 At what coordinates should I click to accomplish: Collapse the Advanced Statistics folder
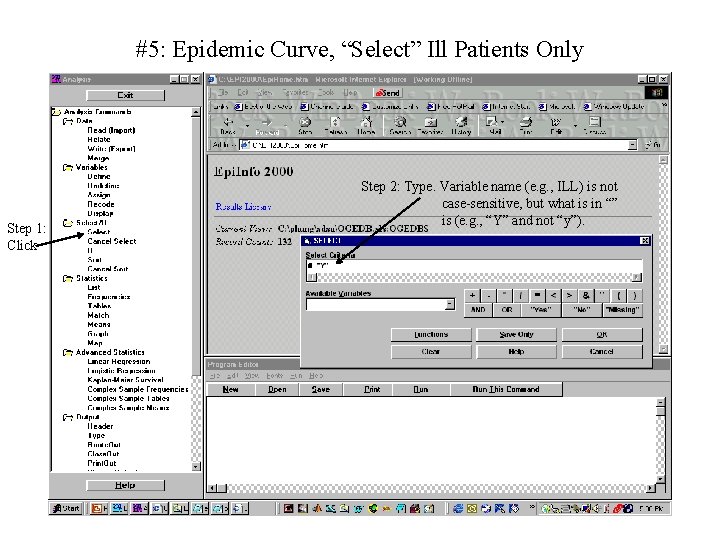(x=68, y=353)
